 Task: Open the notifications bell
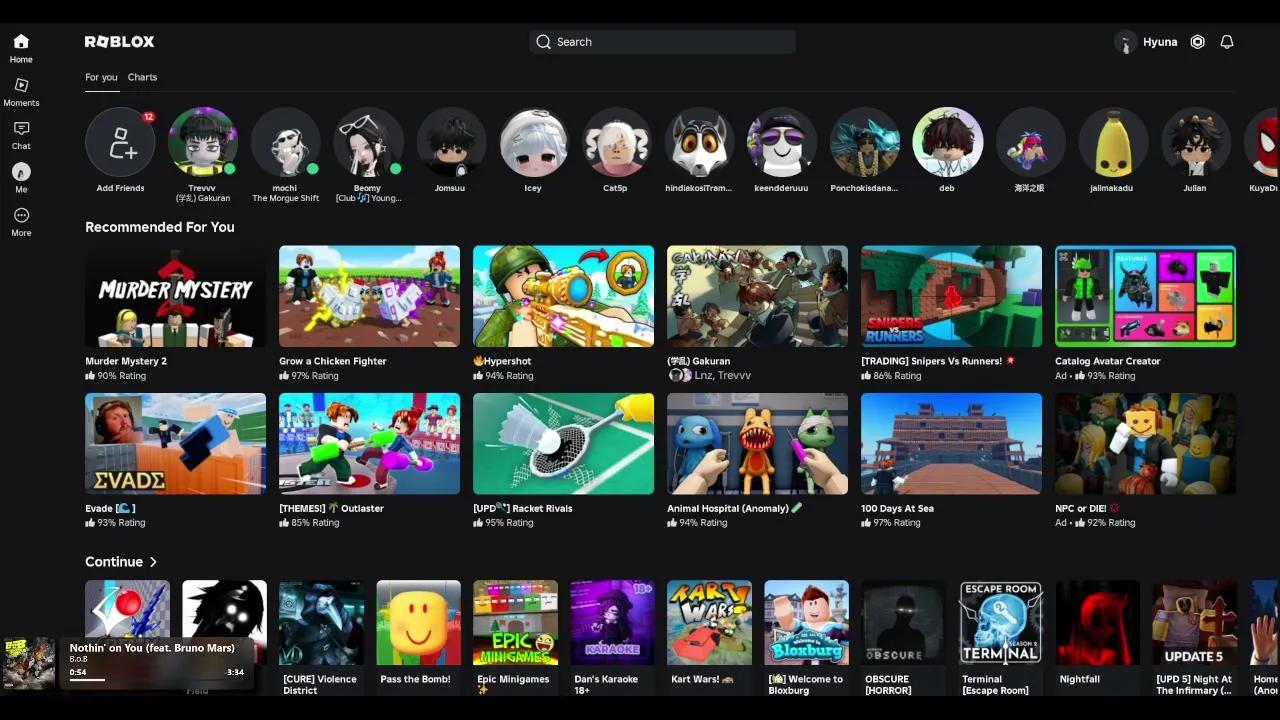click(1227, 42)
